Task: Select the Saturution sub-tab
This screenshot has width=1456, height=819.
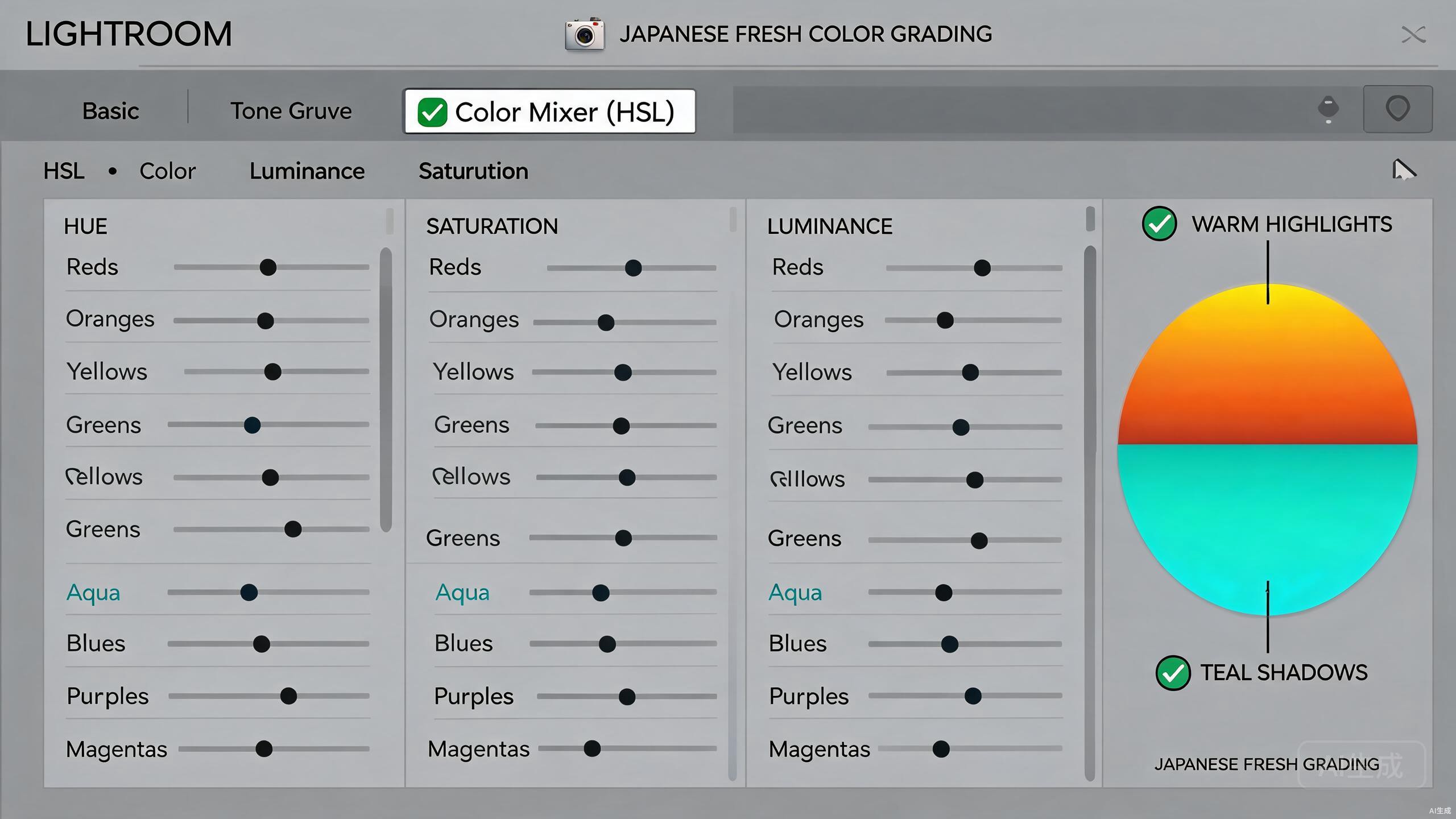Action: [x=473, y=171]
